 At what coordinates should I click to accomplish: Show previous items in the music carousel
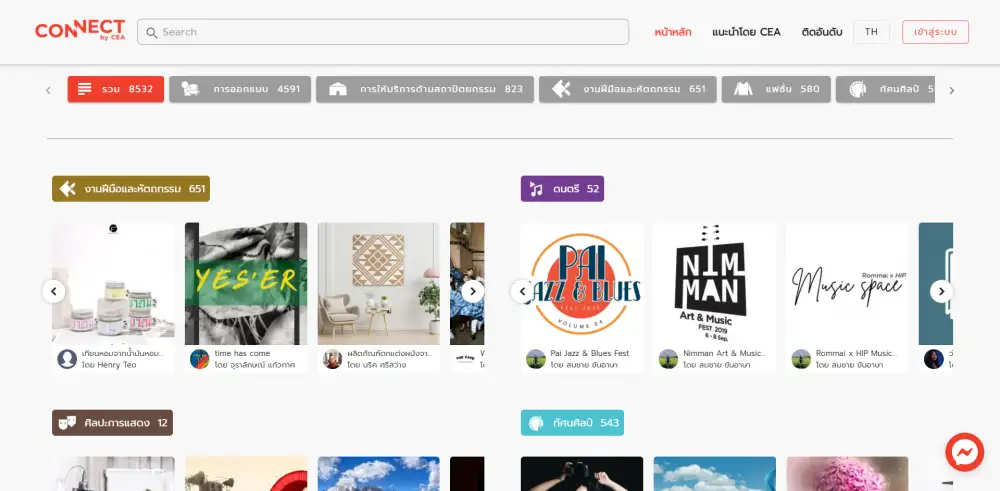pos(522,291)
